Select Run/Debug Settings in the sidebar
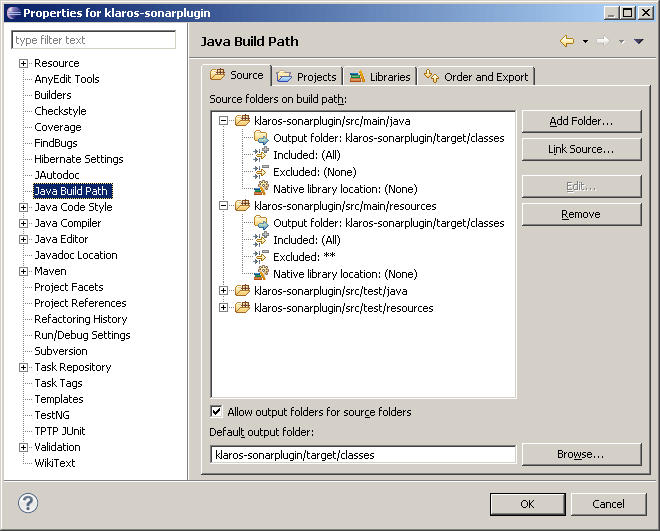Viewport: 660px width, 531px height. (x=82, y=335)
